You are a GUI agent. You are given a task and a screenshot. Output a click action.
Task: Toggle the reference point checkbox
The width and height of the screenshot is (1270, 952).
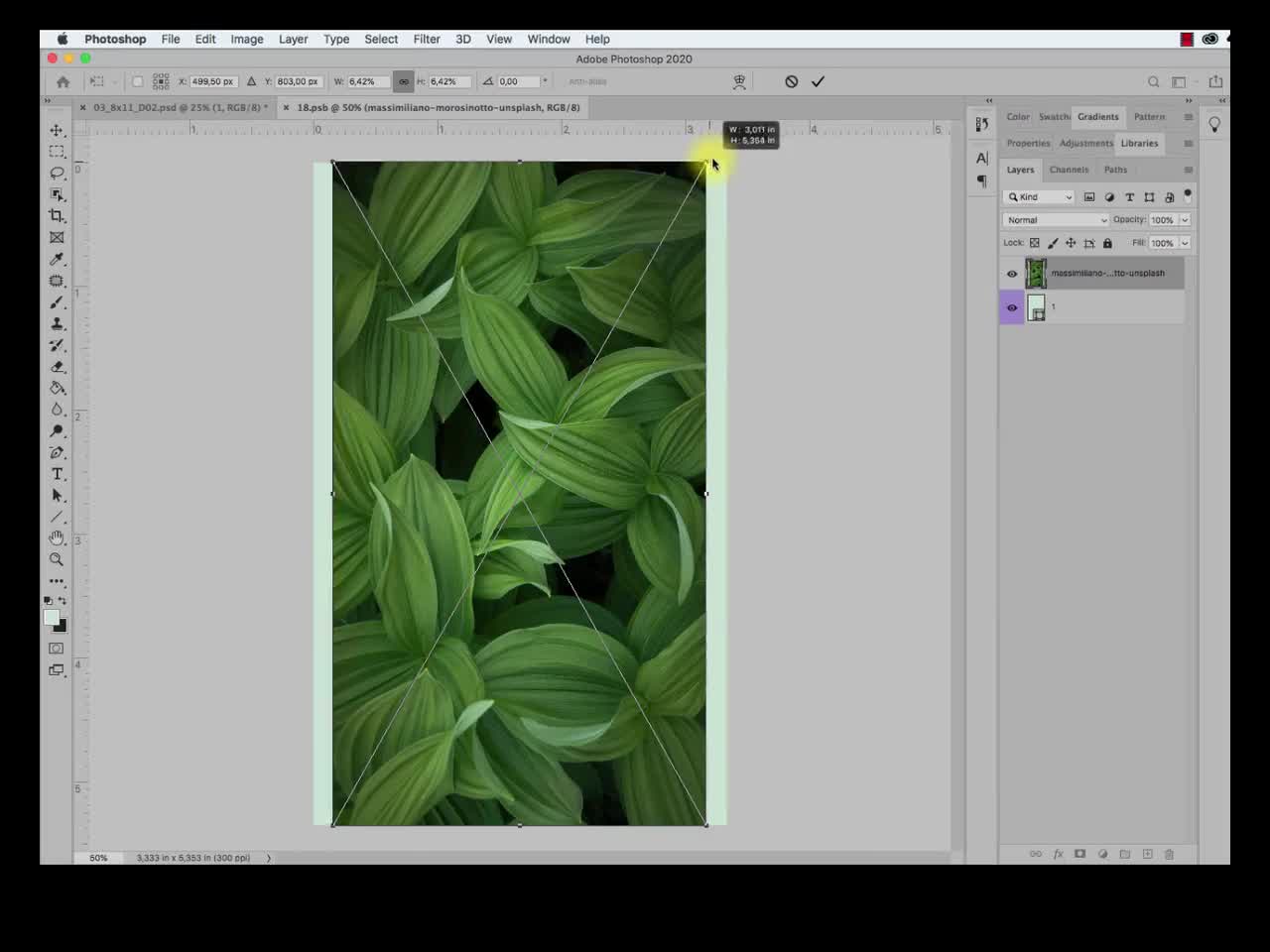(138, 81)
